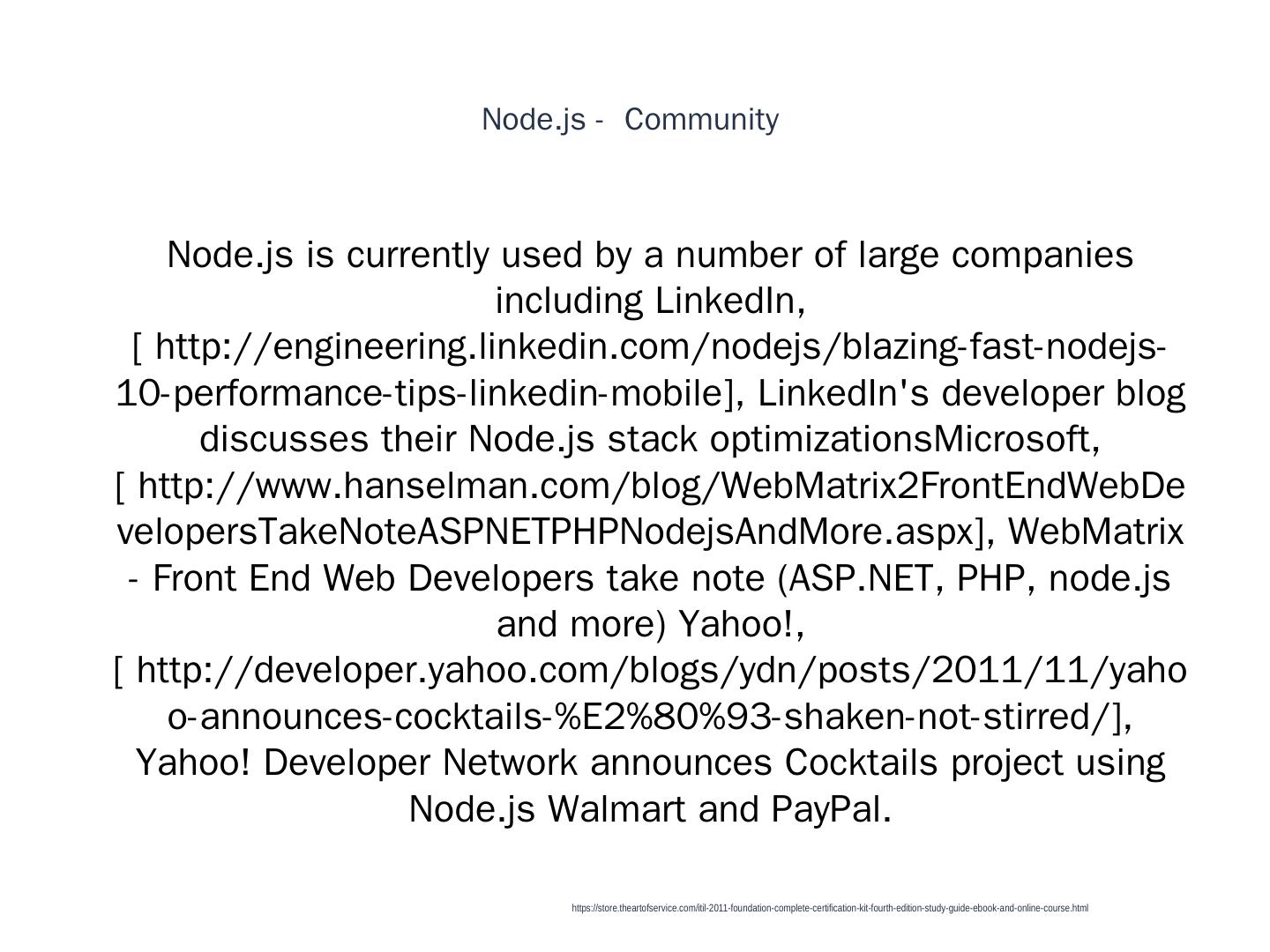Open the developer.yahoo.com Cocktails URL
The height and width of the screenshot is (952, 1270).
point(661,671)
